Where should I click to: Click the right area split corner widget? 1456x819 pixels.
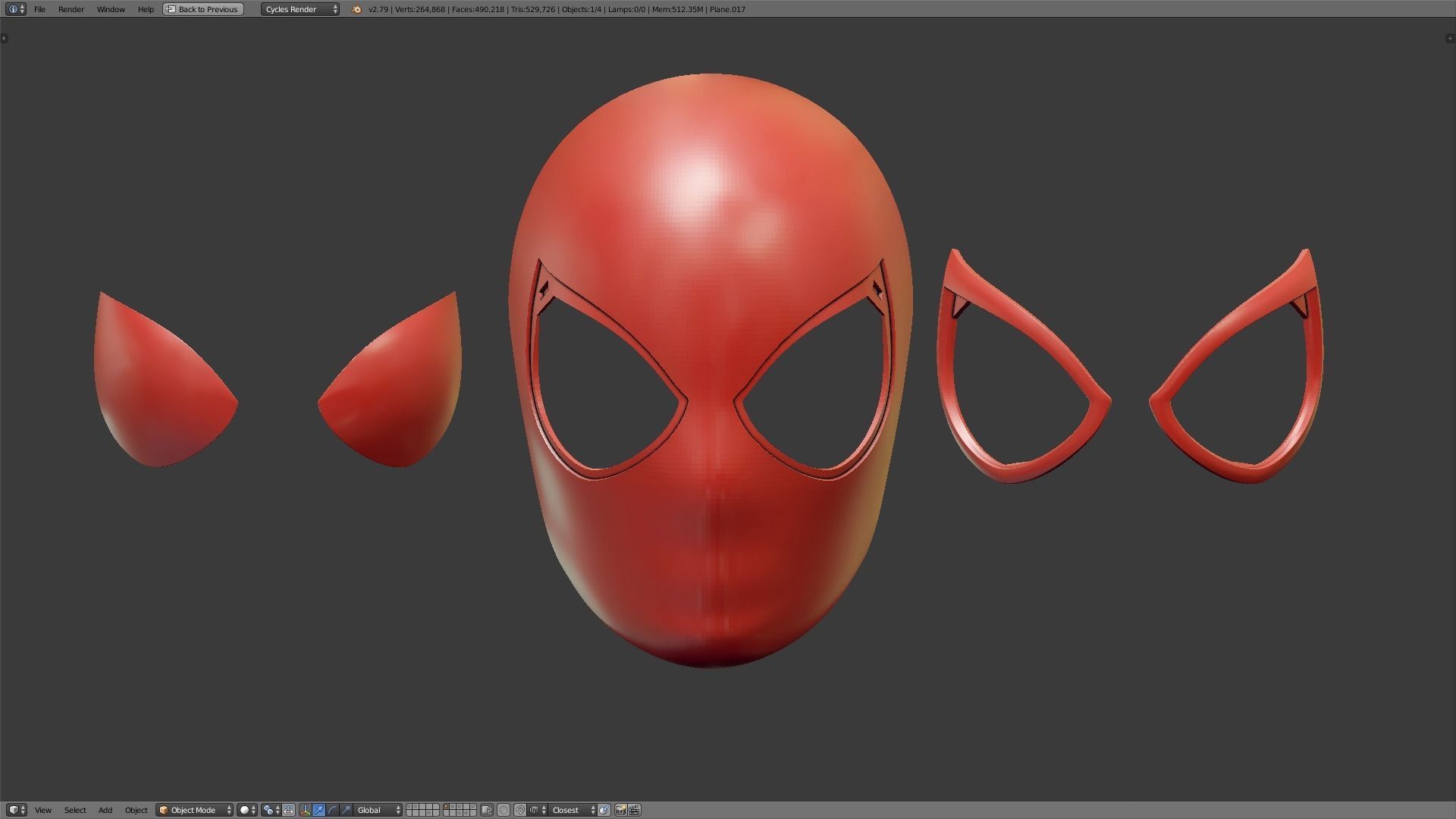tap(1451, 38)
